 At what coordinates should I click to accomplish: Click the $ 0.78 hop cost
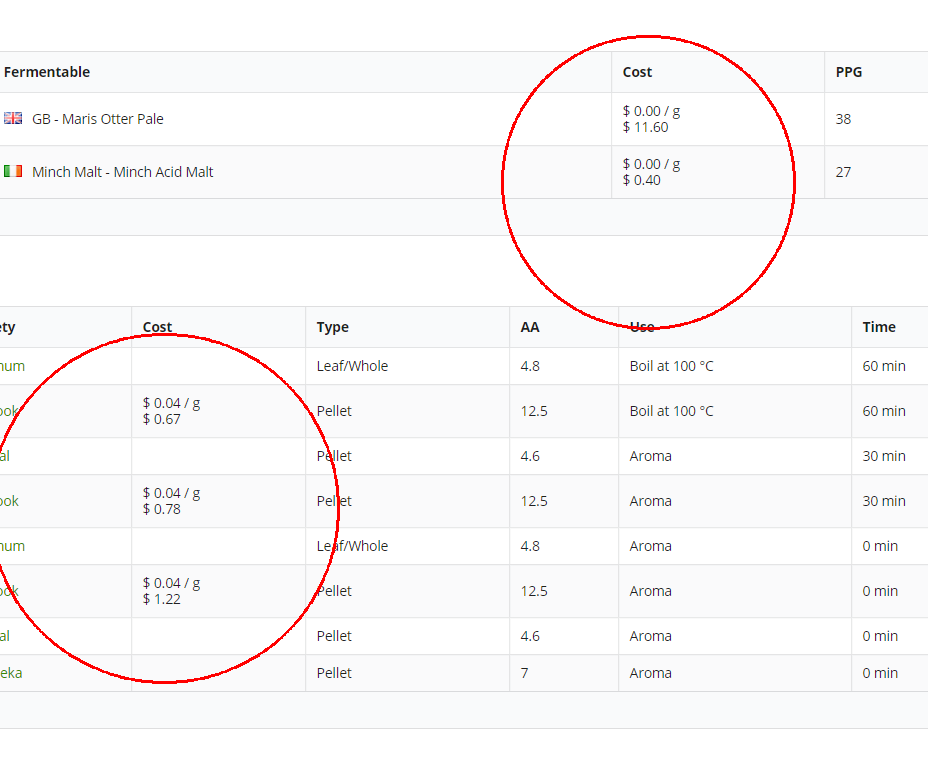[x=161, y=509]
